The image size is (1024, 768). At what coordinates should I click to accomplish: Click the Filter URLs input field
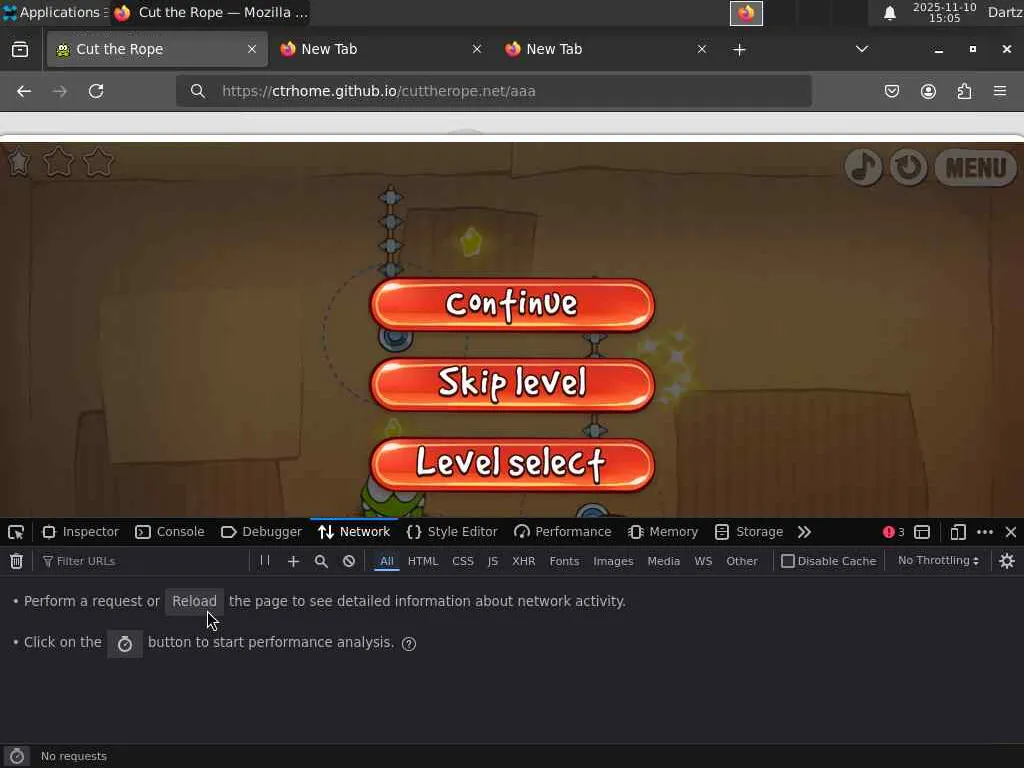pyautogui.click(x=144, y=561)
